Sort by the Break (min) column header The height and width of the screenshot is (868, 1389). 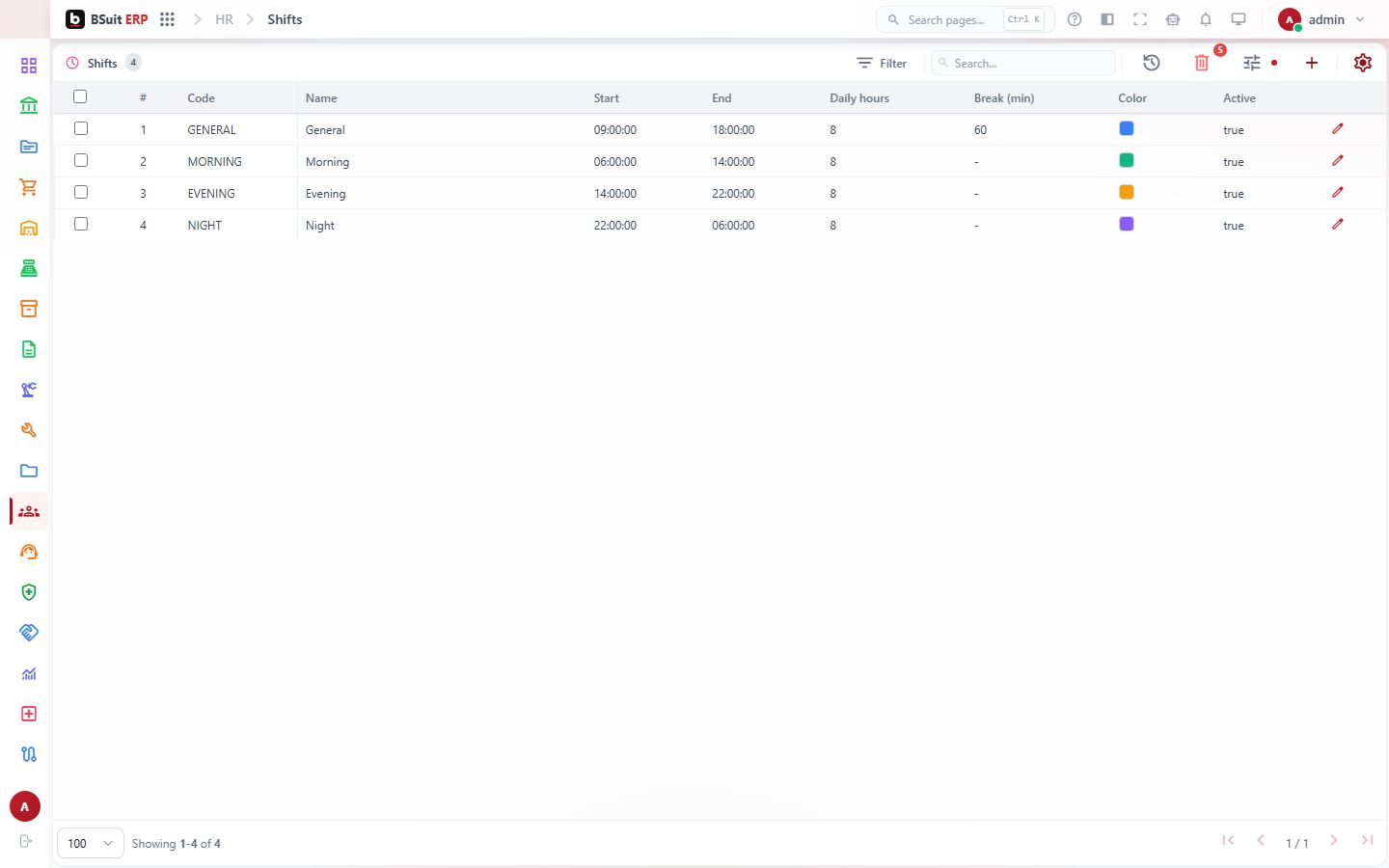click(x=1004, y=97)
